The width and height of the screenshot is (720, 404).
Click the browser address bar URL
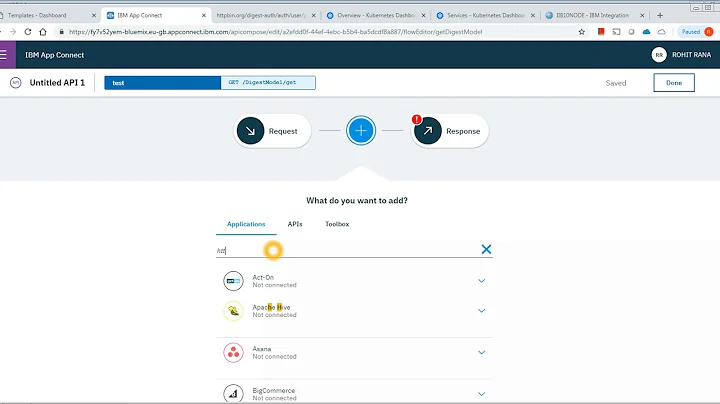(x=276, y=32)
